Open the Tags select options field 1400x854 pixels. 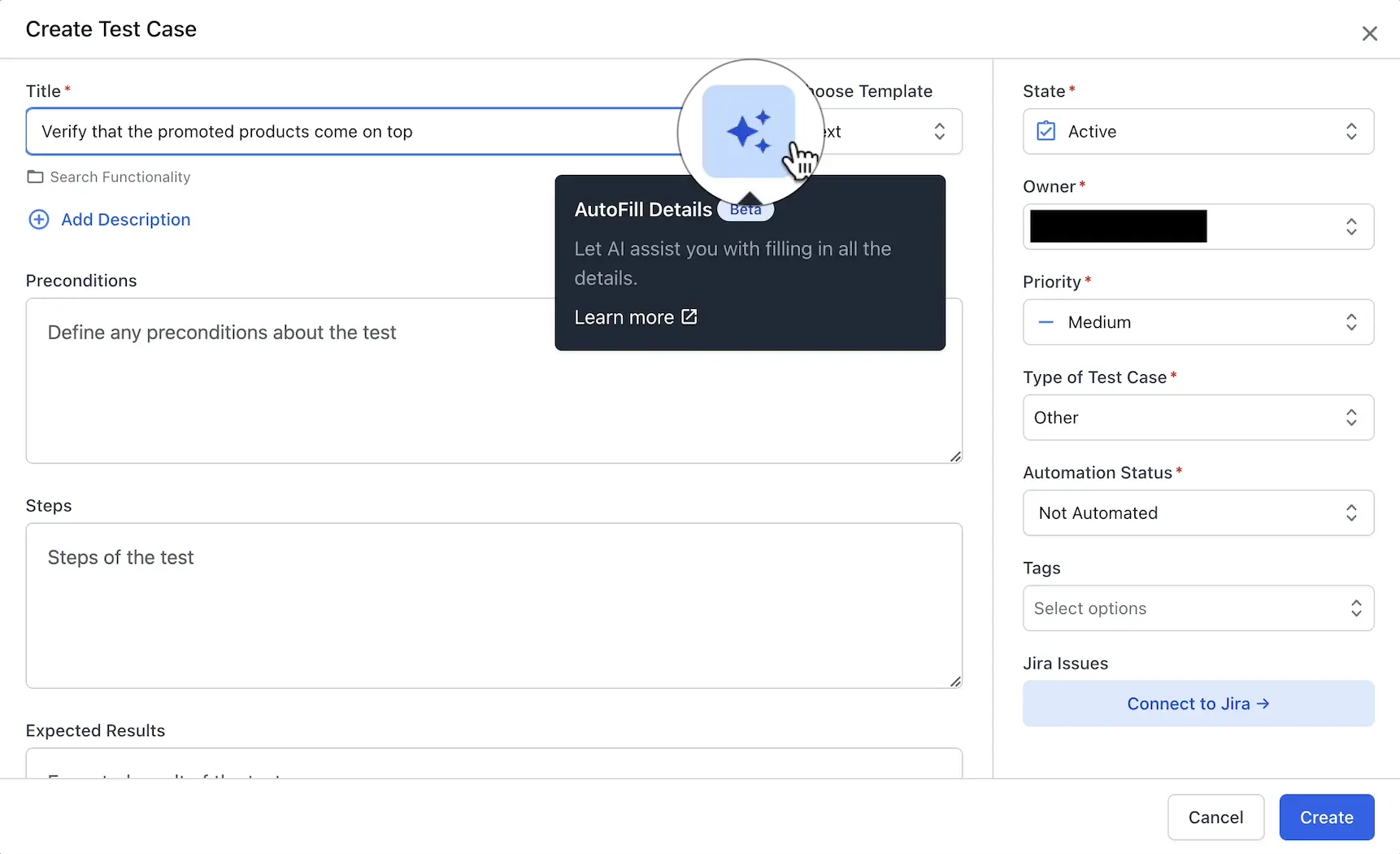(x=1198, y=608)
